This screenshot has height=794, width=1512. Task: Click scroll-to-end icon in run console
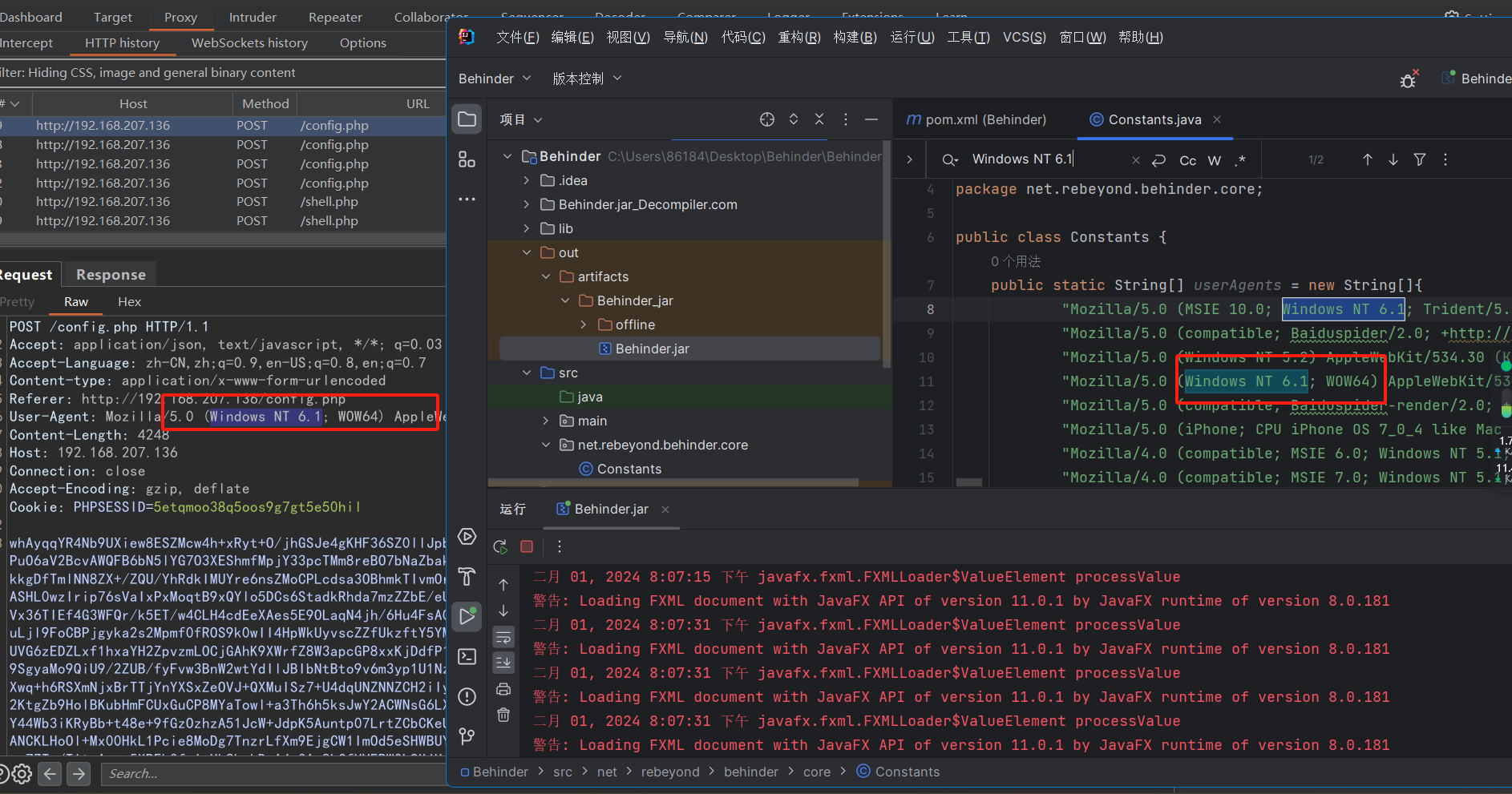503,663
